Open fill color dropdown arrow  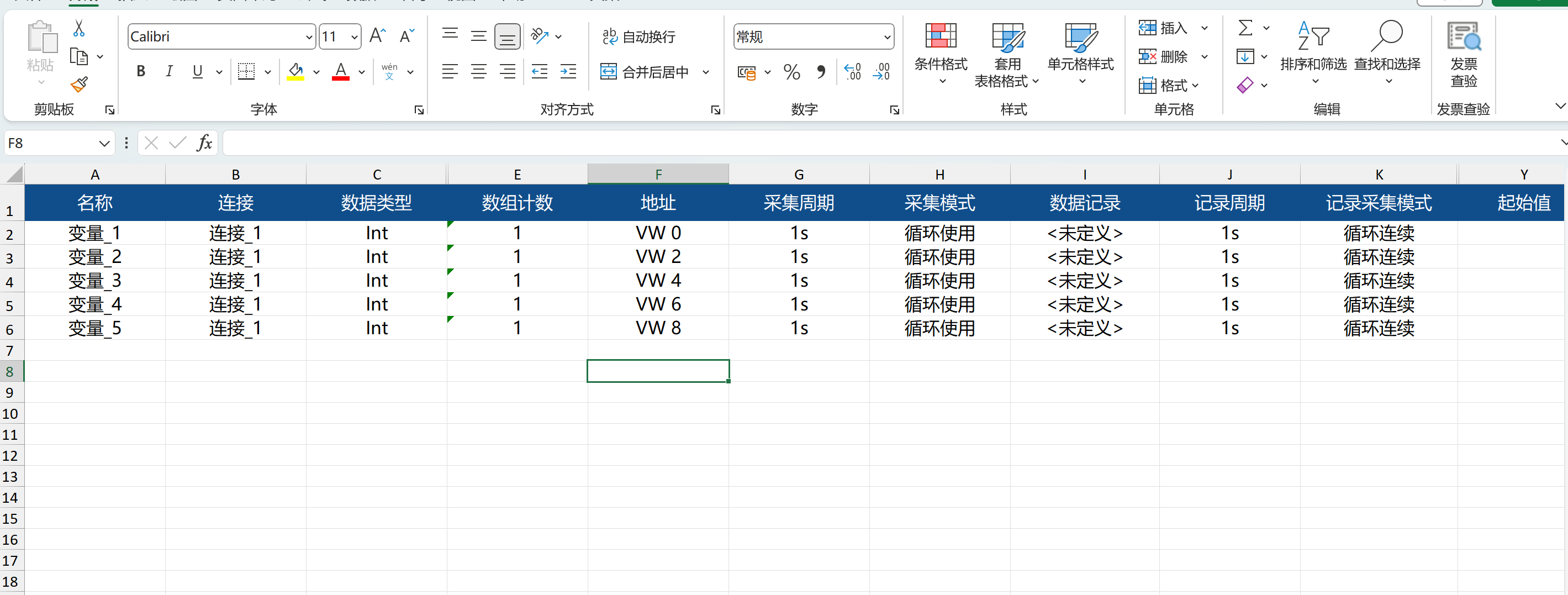tap(316, 72)
